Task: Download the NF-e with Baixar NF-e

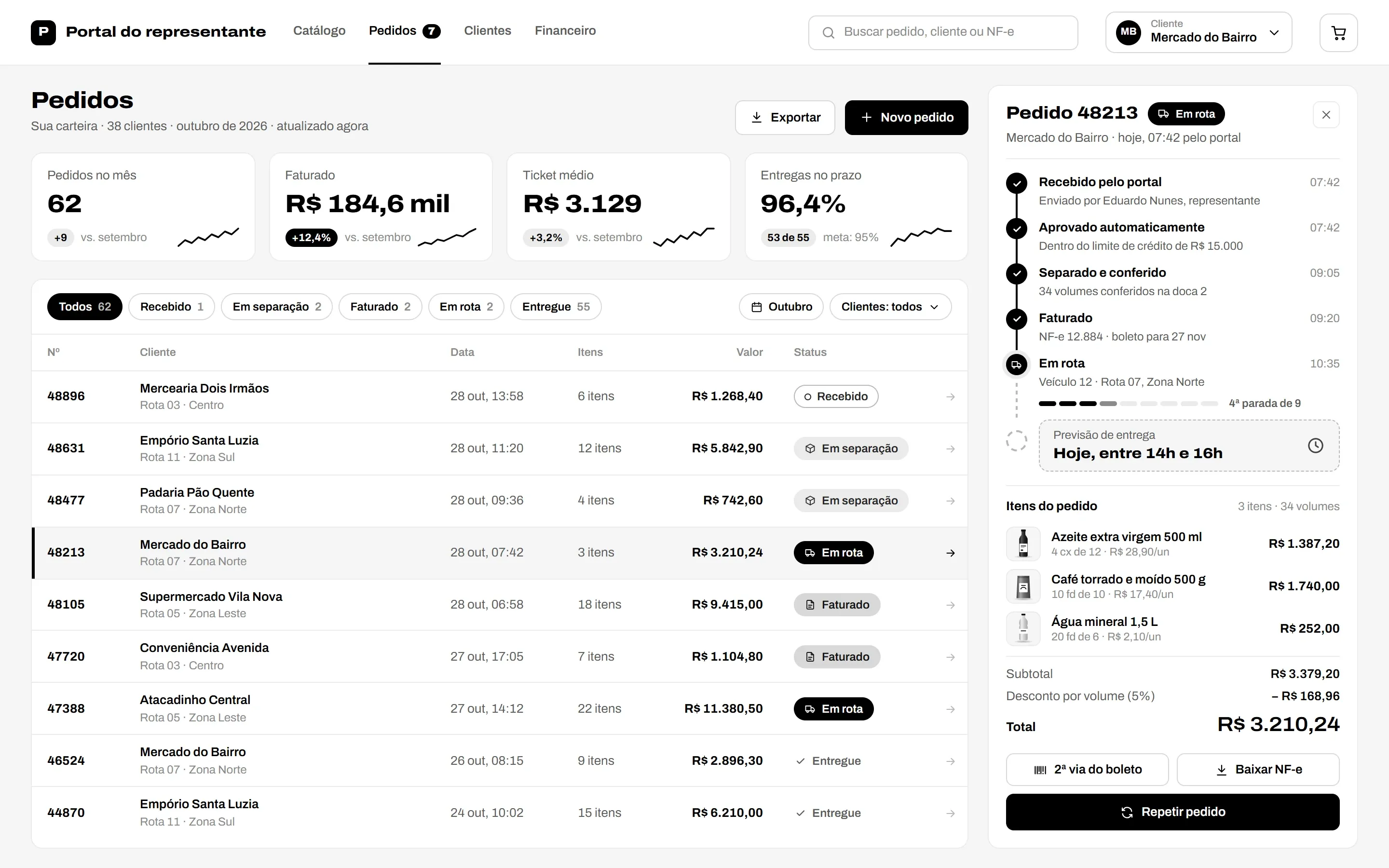Action: tap(1258, 769)
